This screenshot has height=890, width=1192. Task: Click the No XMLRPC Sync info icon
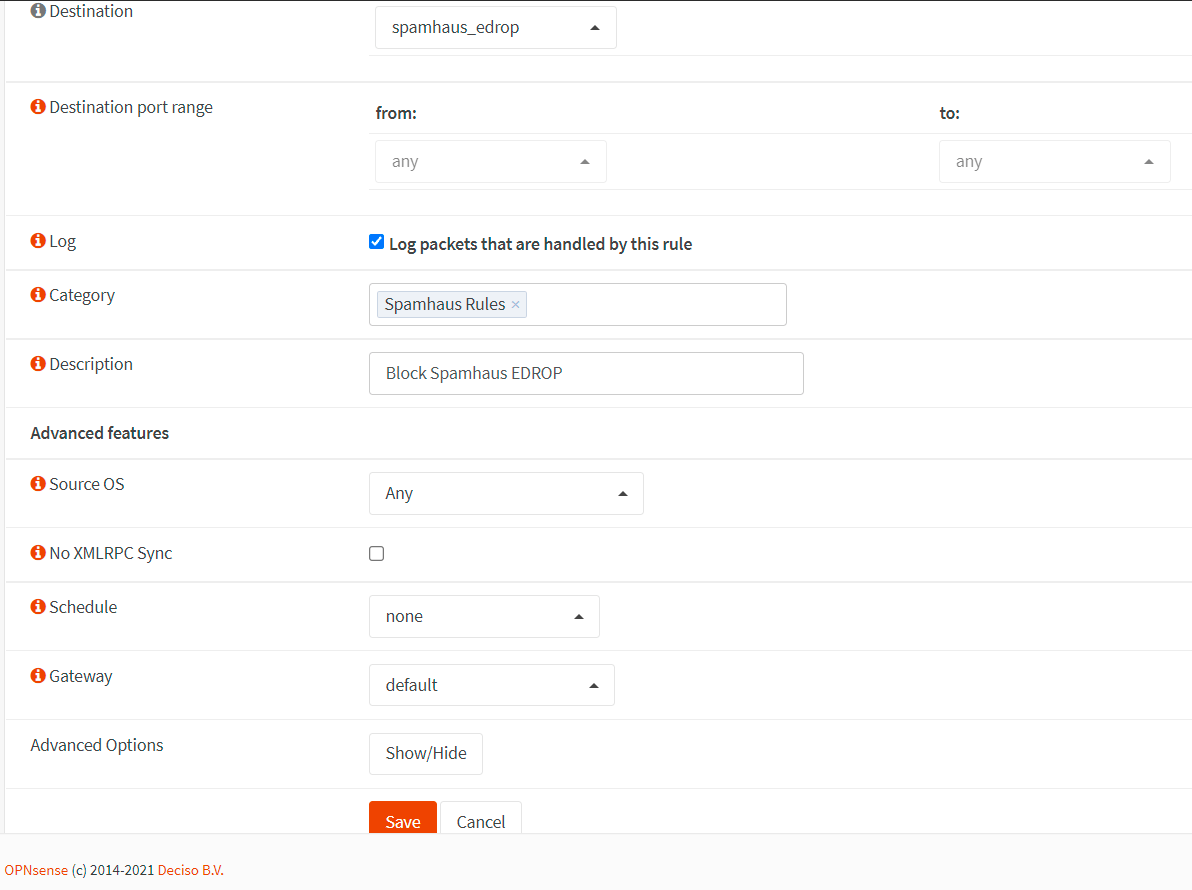[x=38, y=553]
